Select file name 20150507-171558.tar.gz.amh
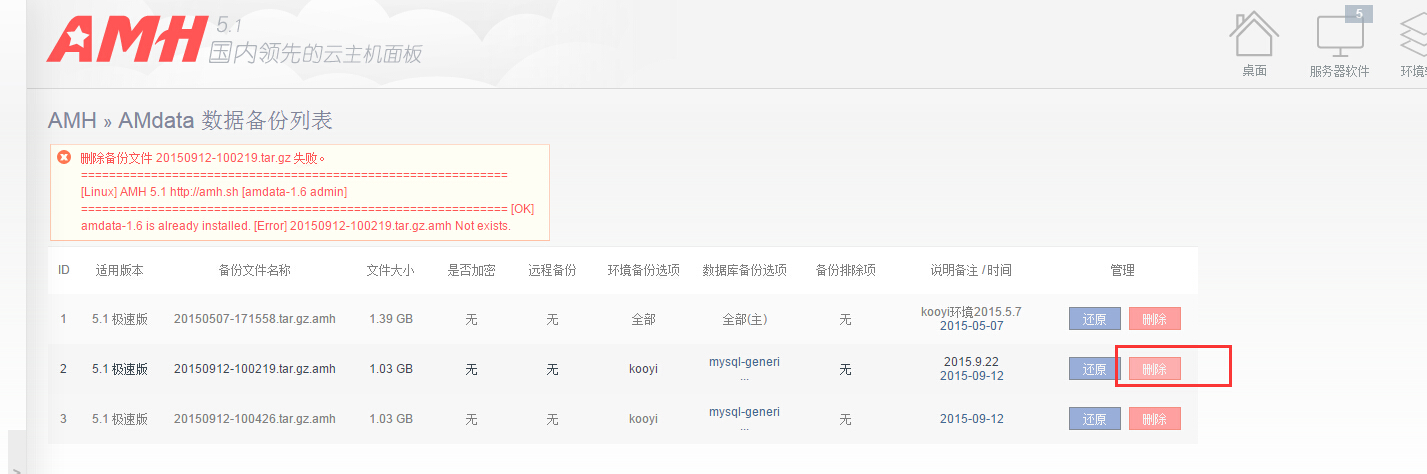 click(254, 319)
